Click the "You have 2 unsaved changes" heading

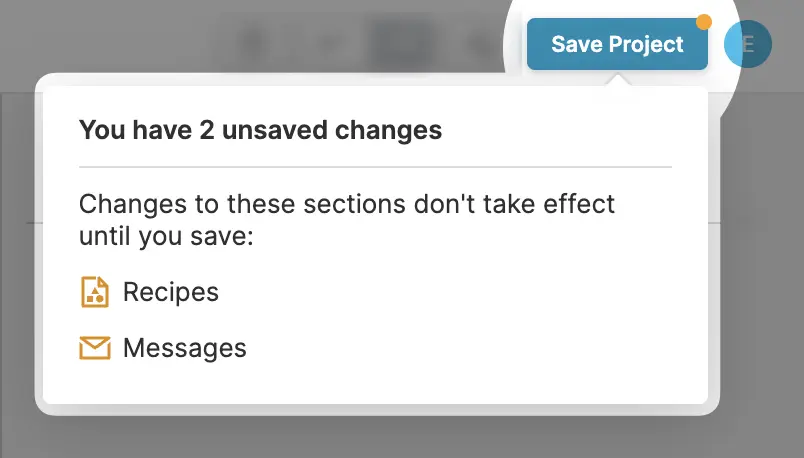tap(260, 130)
